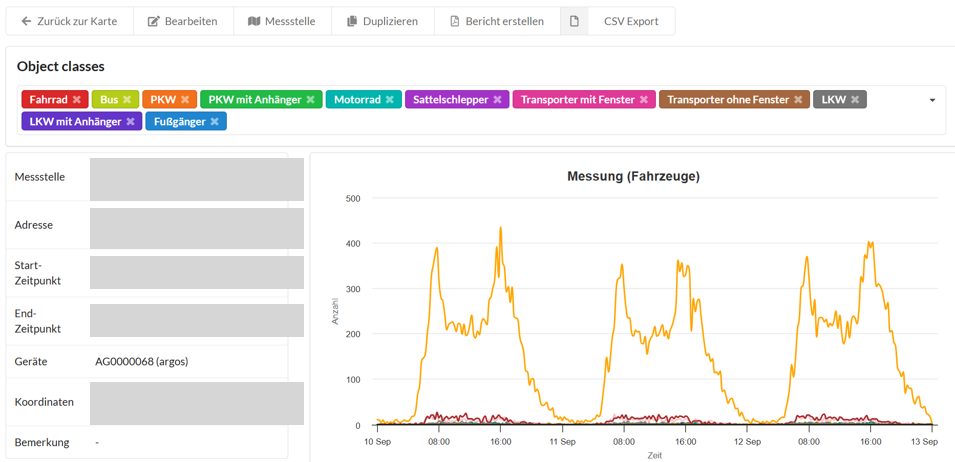Click the End-Zeitpunkt field label
The image size is (955, 462).
coord(38,321)
